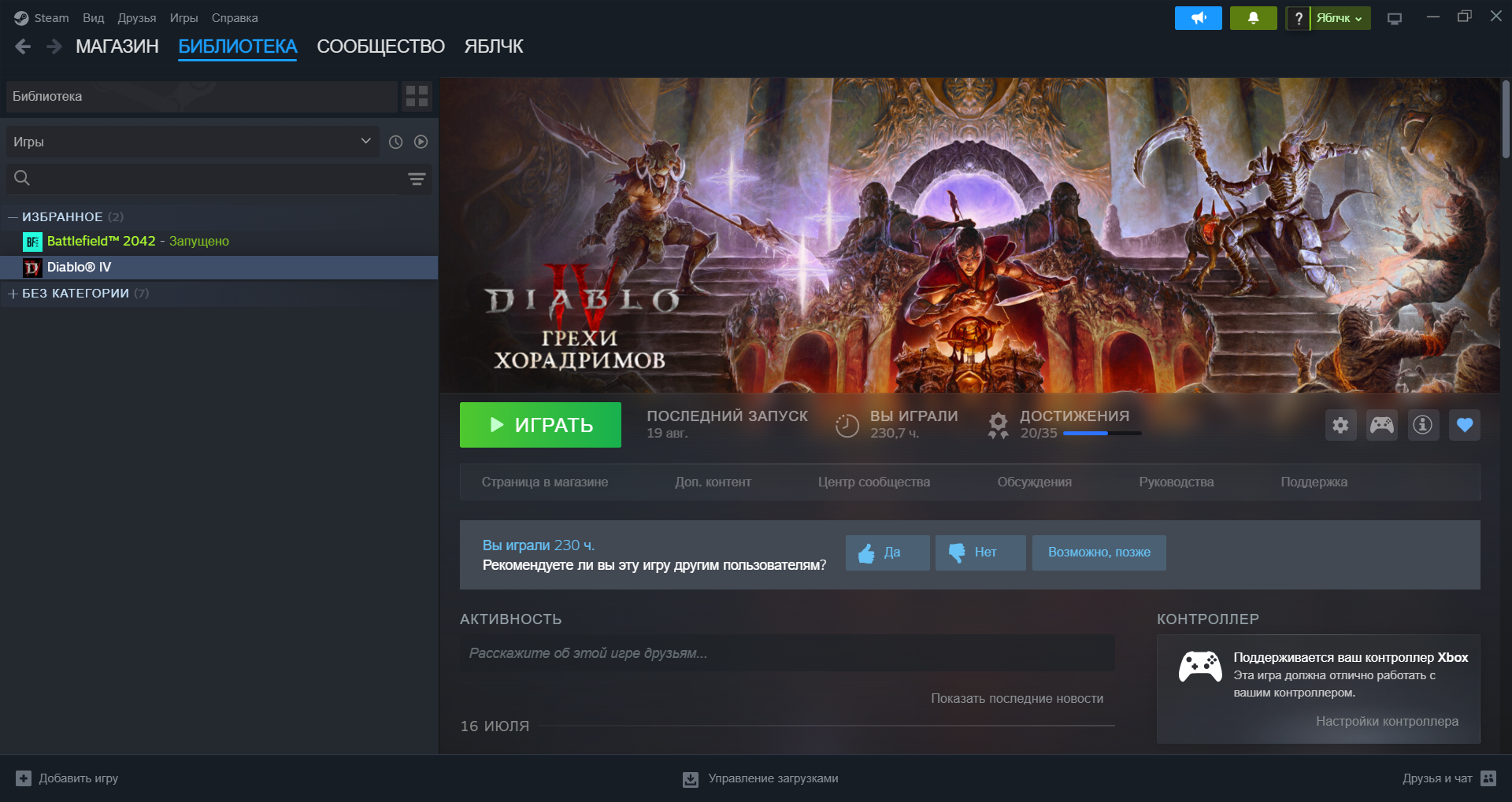The width and height of the screenshot is (1512, 802).
Task: Choose Возможно, позже for the review prompt
Action: click(1099, 553)
